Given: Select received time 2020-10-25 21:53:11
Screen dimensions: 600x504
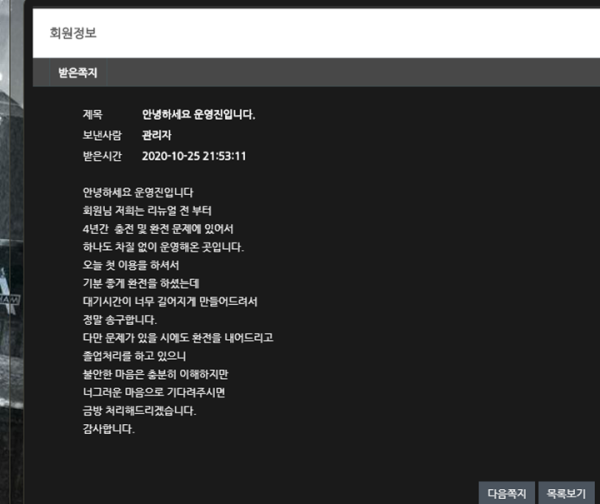Looking at the screenshot, I should [x=194, y=156].
